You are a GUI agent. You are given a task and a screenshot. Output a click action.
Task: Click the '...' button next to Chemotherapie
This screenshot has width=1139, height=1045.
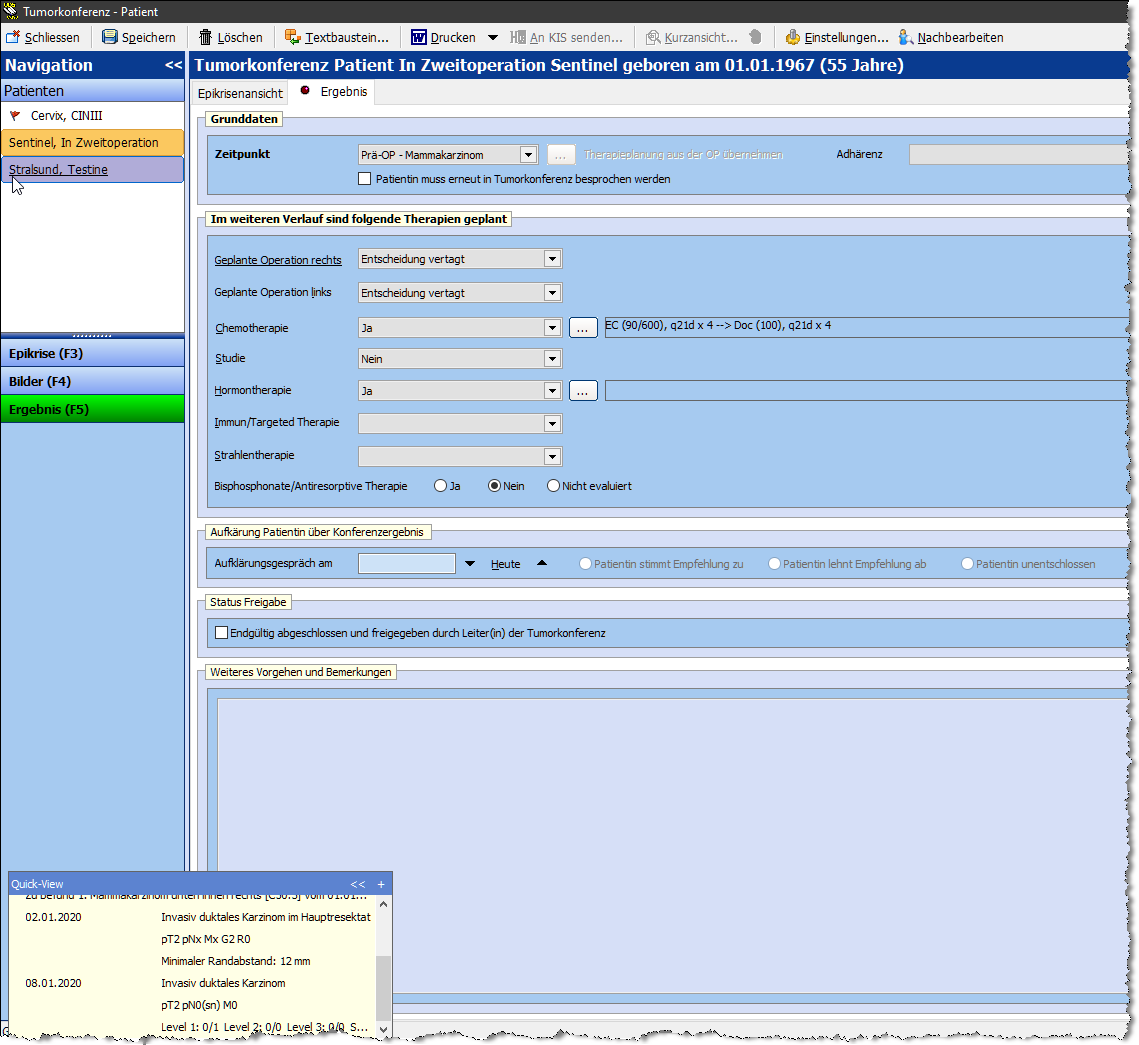pos(583,328)
